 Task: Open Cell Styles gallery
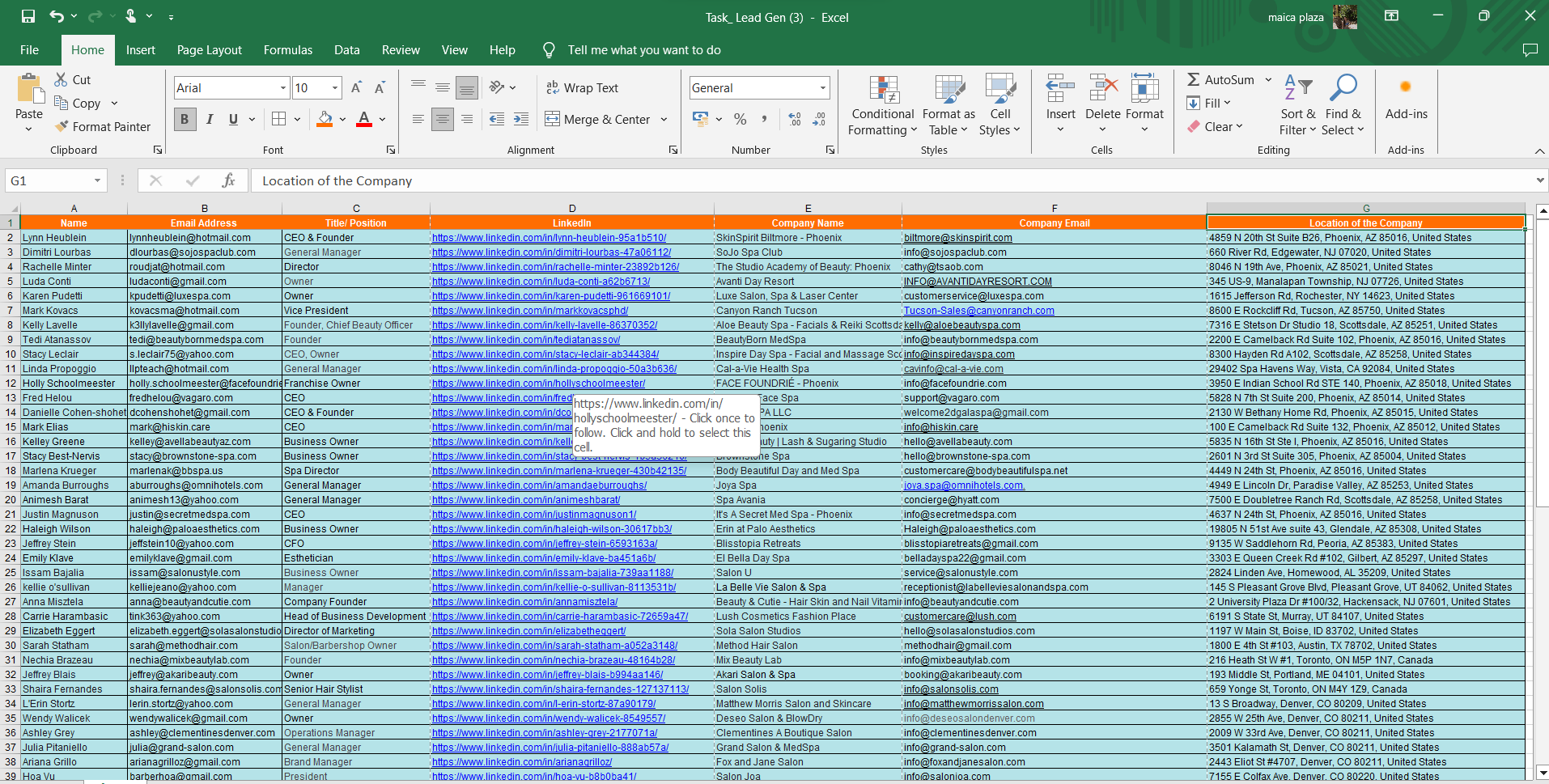click(x=1000, y=106)
